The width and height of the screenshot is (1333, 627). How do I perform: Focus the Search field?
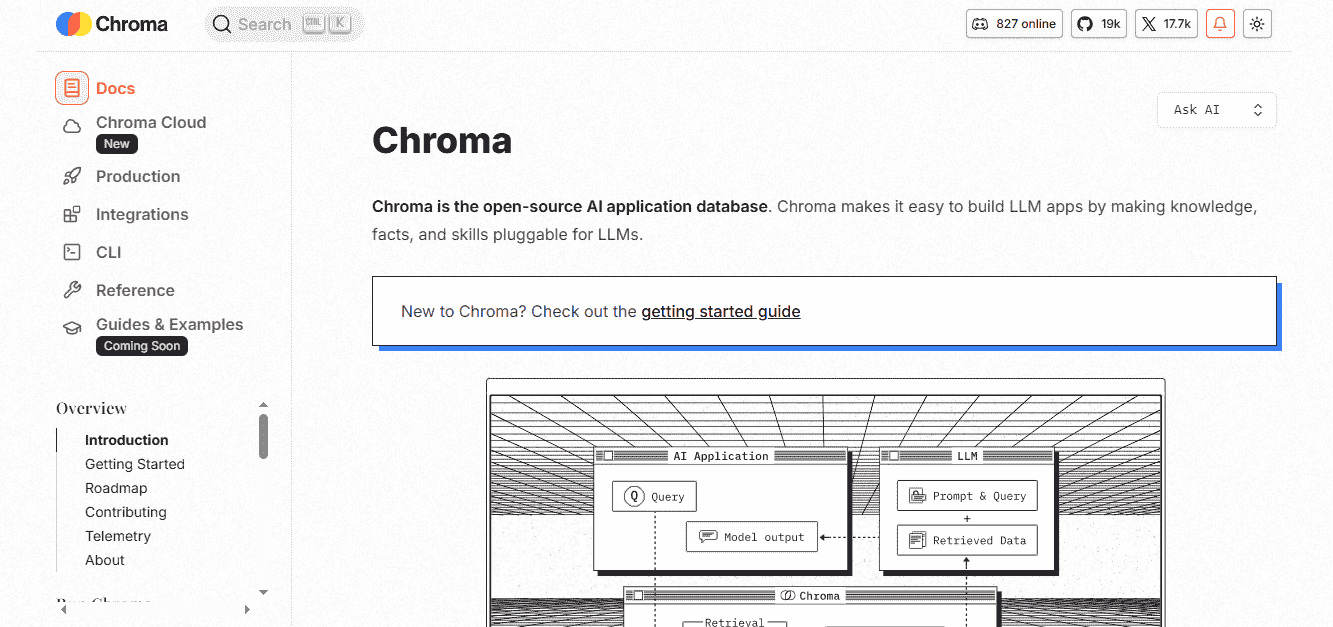click(x=284, y=24)
